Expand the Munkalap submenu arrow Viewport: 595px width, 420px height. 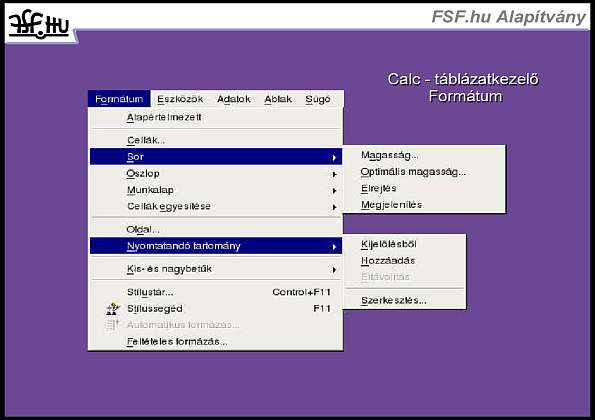point(334,190)
